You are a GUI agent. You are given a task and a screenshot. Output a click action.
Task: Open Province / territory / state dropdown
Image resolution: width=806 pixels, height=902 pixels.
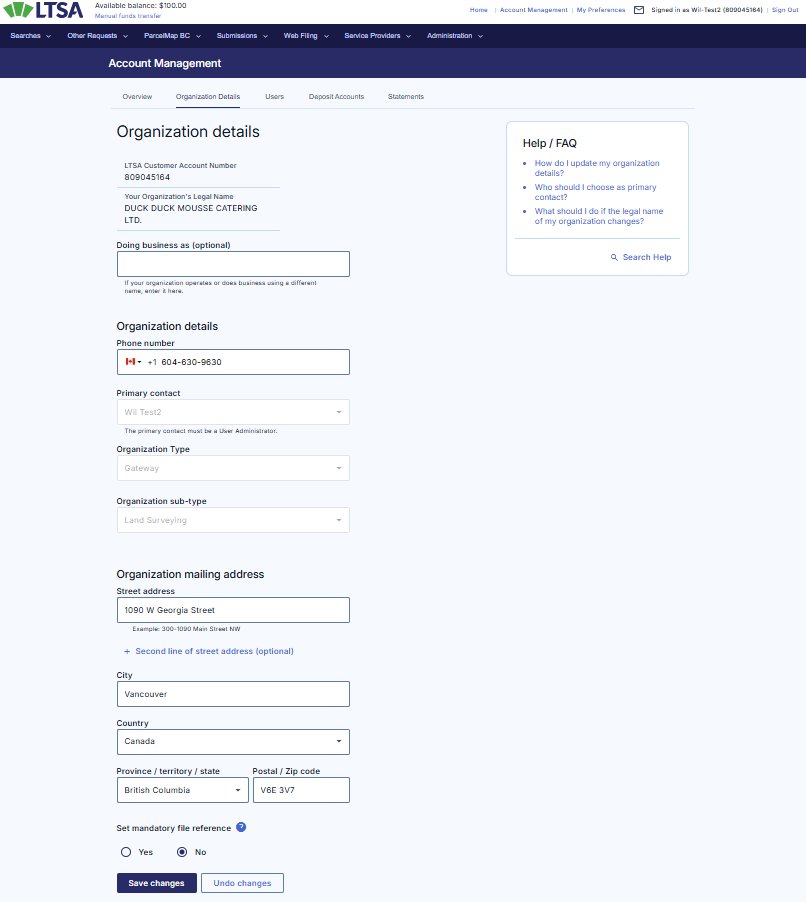tap(182, 790)
